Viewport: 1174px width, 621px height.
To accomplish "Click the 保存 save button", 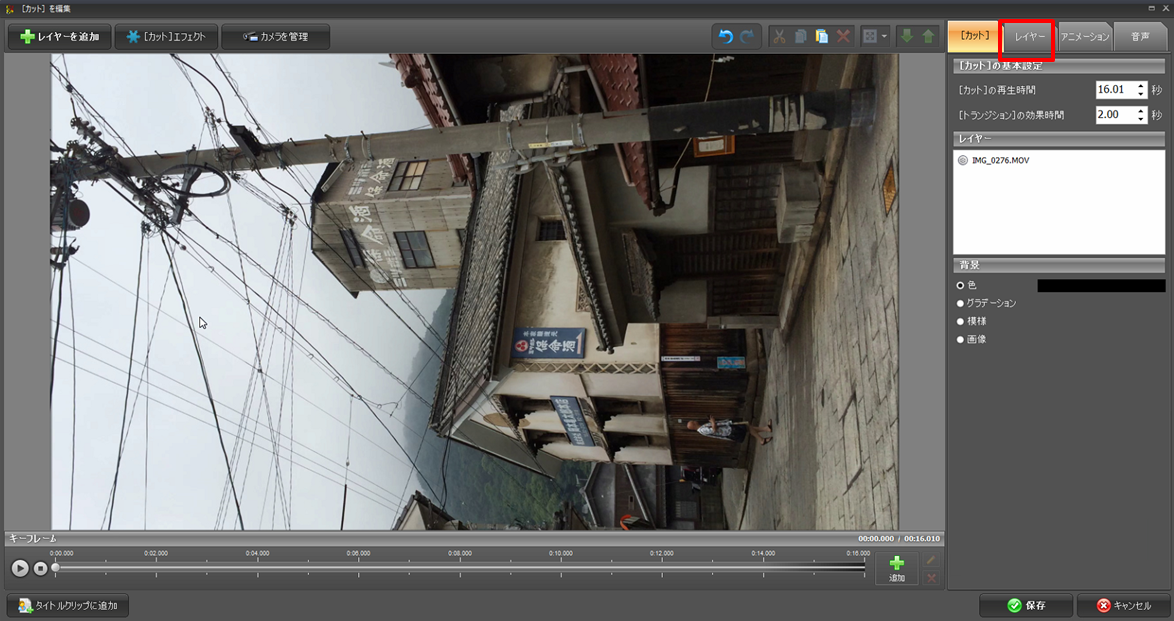I will (x=1026, y=605).
